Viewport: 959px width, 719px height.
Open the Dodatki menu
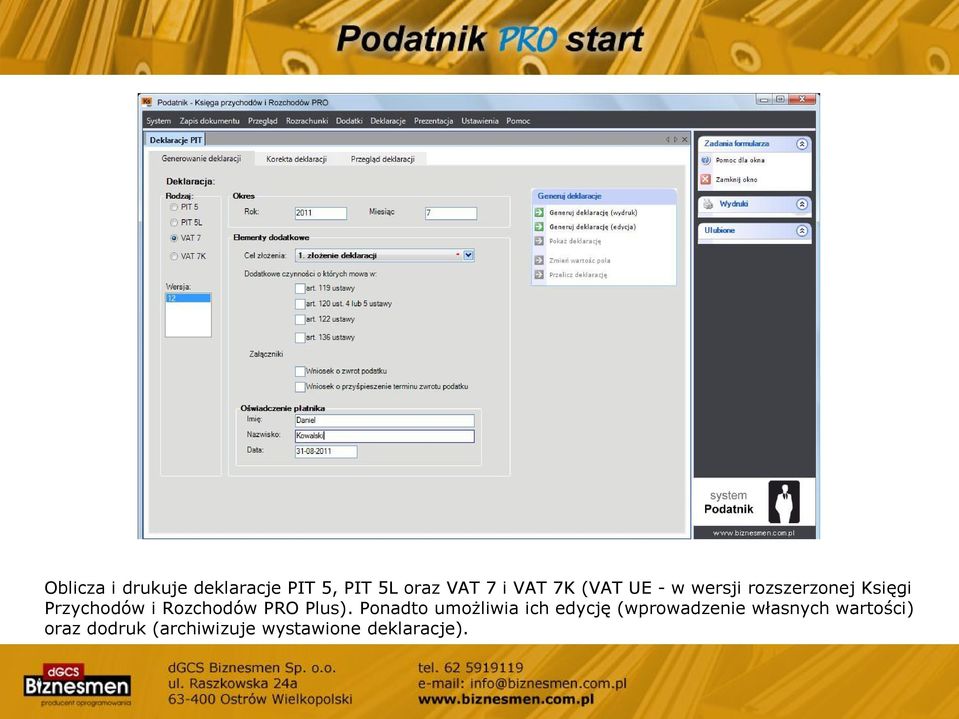[349, 121]
